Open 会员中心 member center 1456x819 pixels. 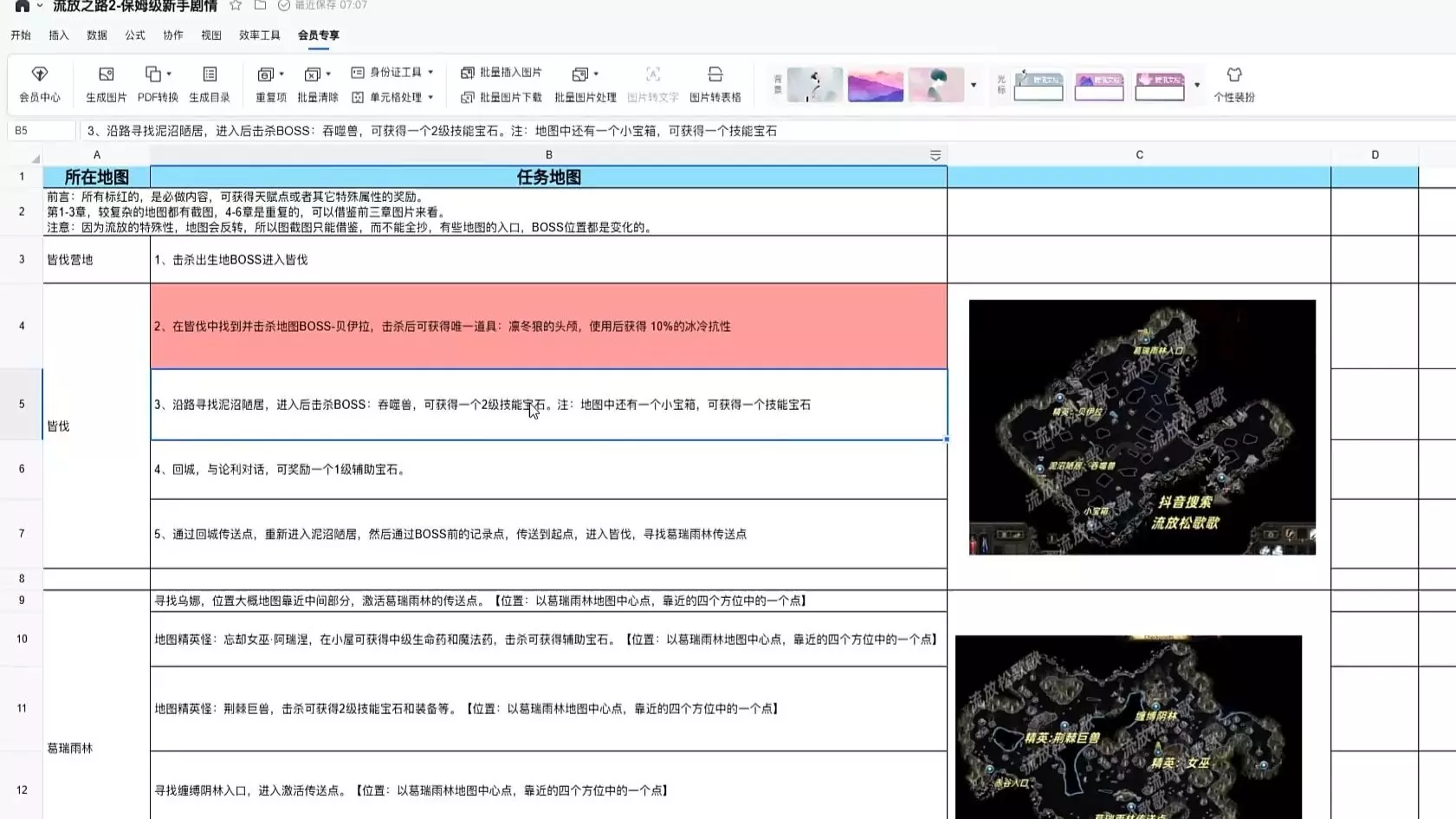(x=40, y=84)
